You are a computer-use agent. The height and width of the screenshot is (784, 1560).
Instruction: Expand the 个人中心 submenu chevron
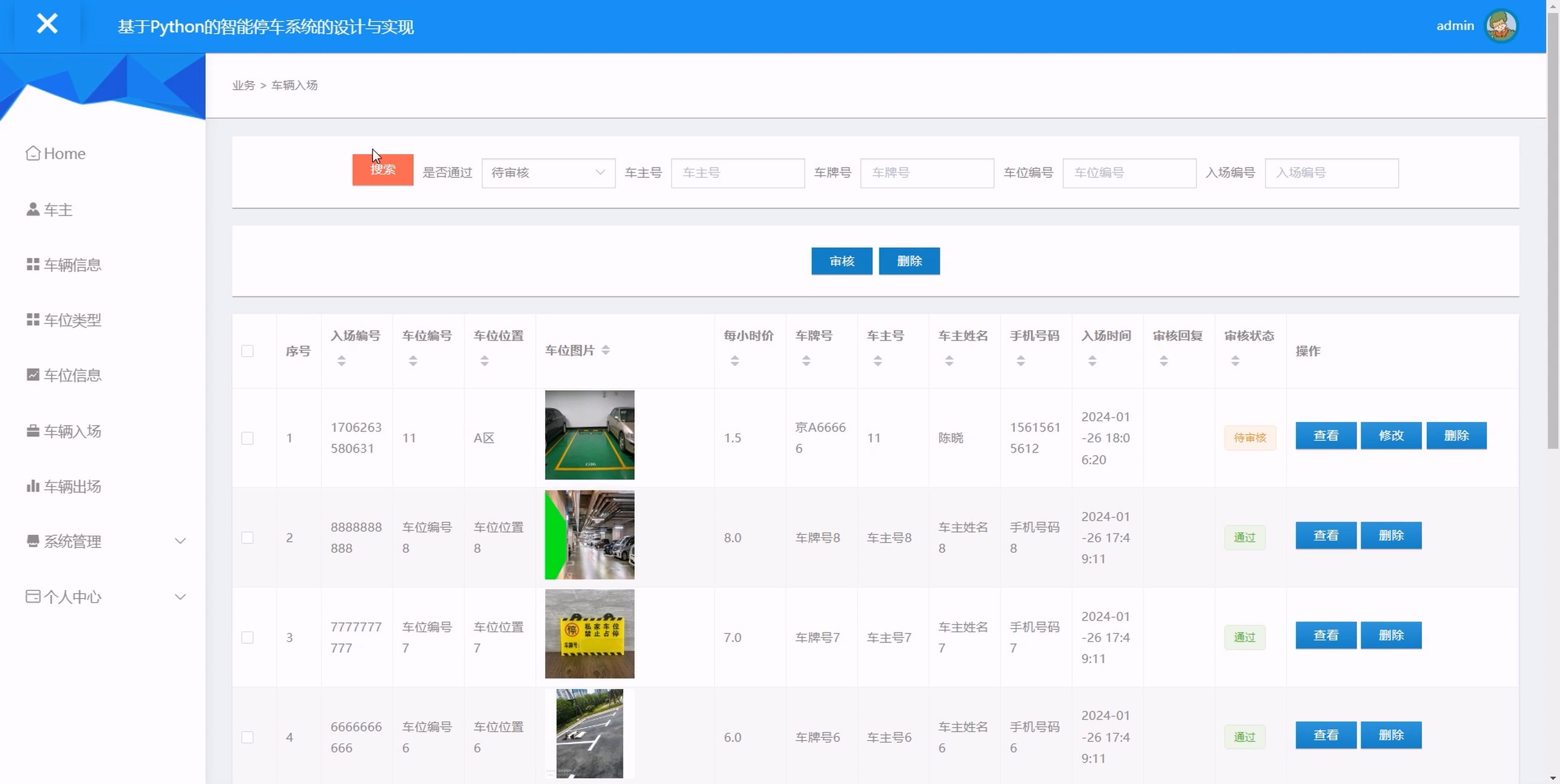[x=180, y=596]
